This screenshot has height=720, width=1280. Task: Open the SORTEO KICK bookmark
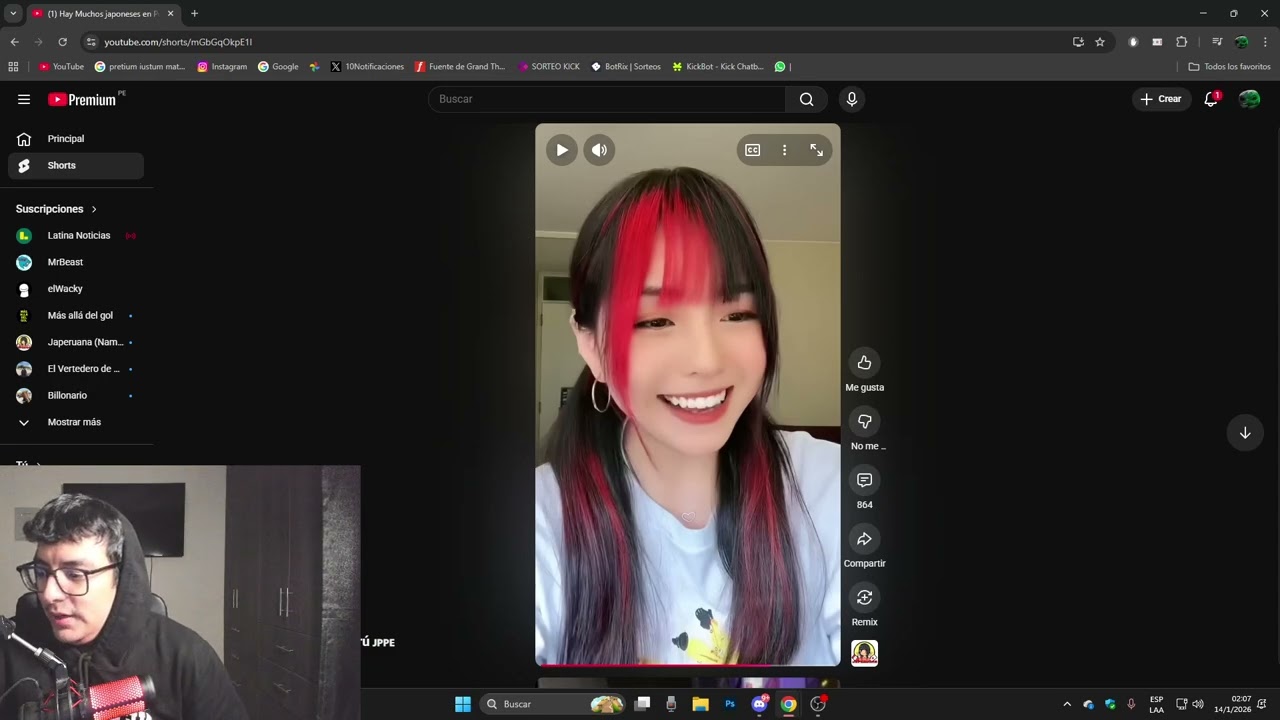click(549, 67)
